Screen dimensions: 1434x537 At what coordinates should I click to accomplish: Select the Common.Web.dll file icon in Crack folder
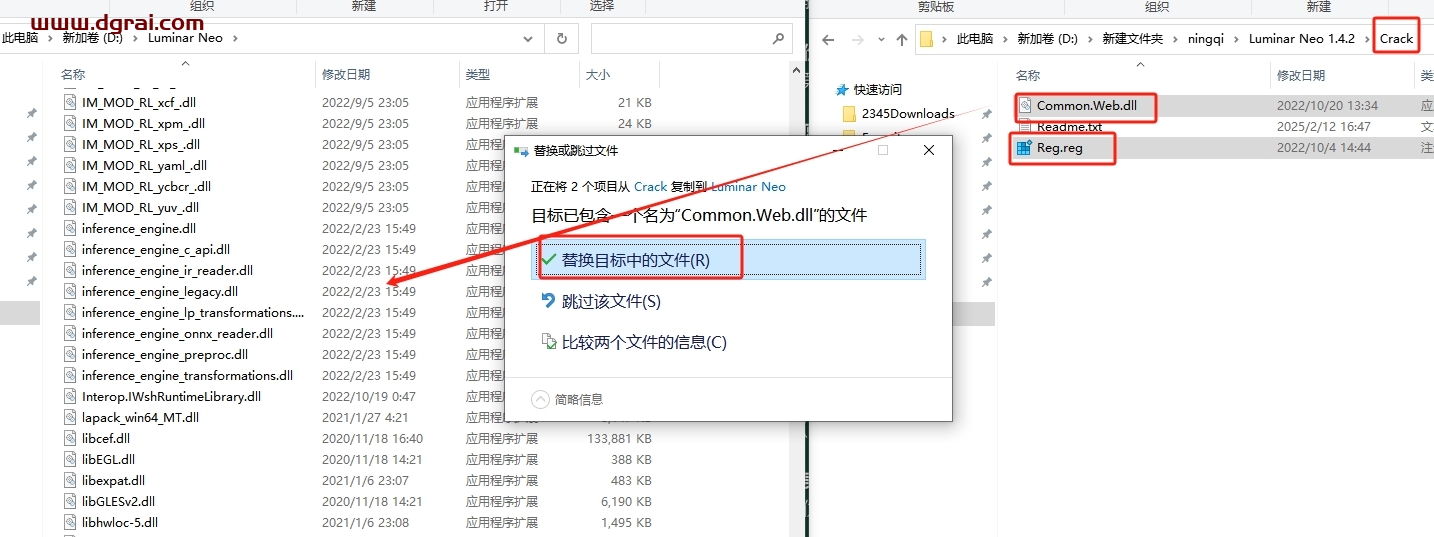(x=1024, y=105)
